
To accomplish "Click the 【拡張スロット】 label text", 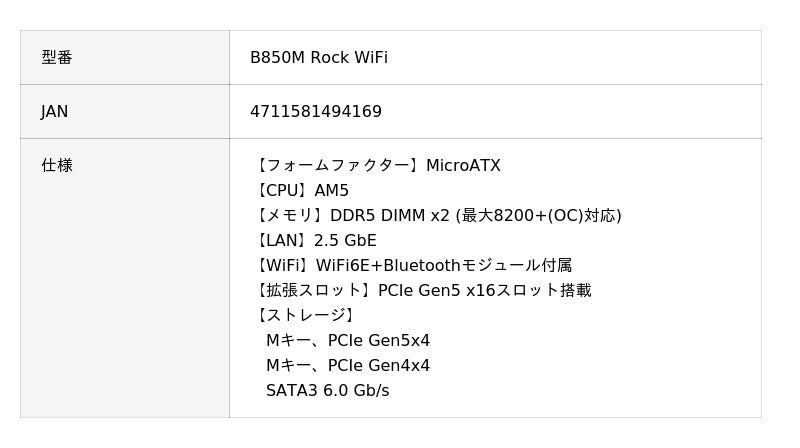I will pos(314,291).
